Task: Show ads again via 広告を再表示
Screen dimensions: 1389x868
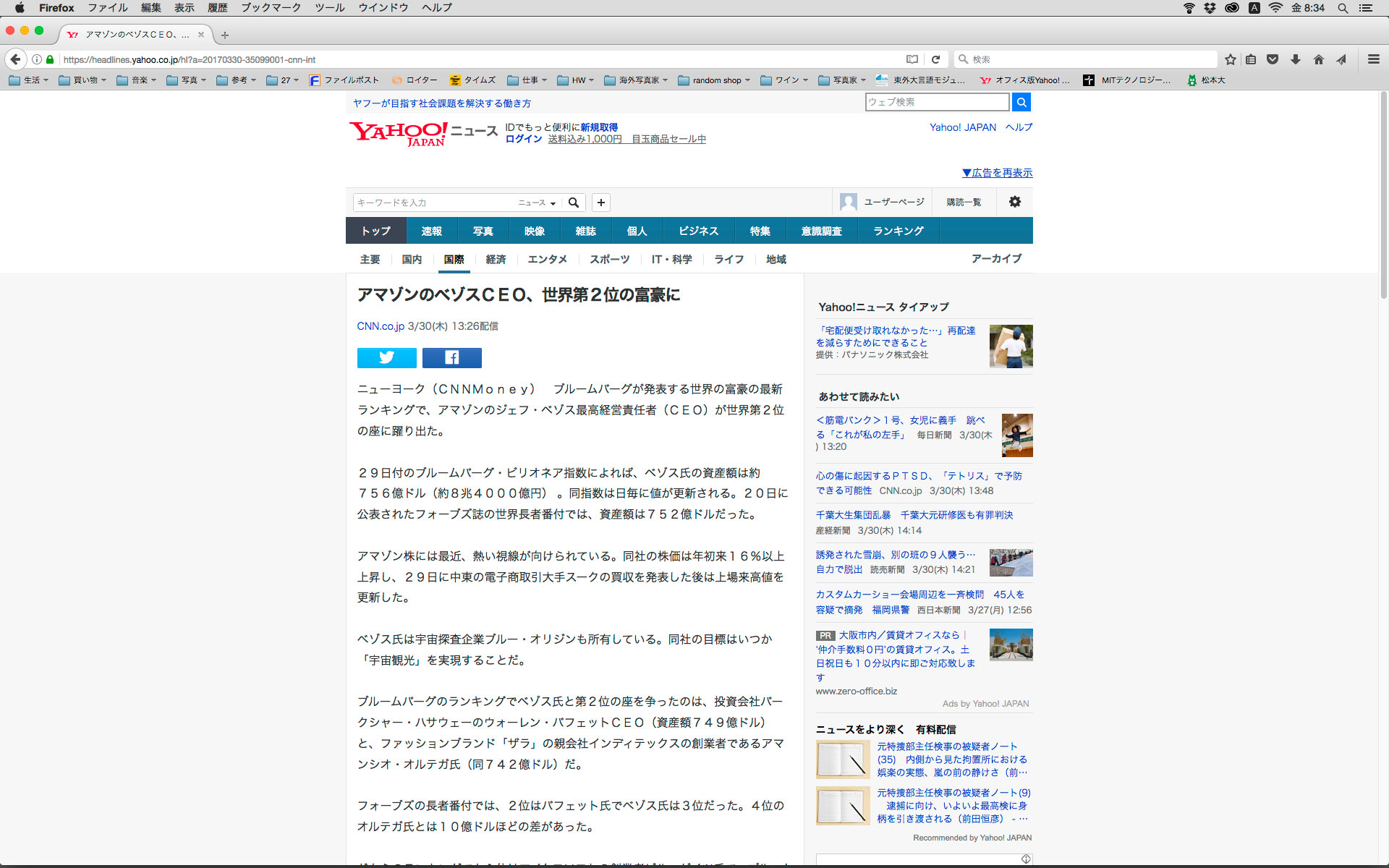Action: (x=997, y=173)
